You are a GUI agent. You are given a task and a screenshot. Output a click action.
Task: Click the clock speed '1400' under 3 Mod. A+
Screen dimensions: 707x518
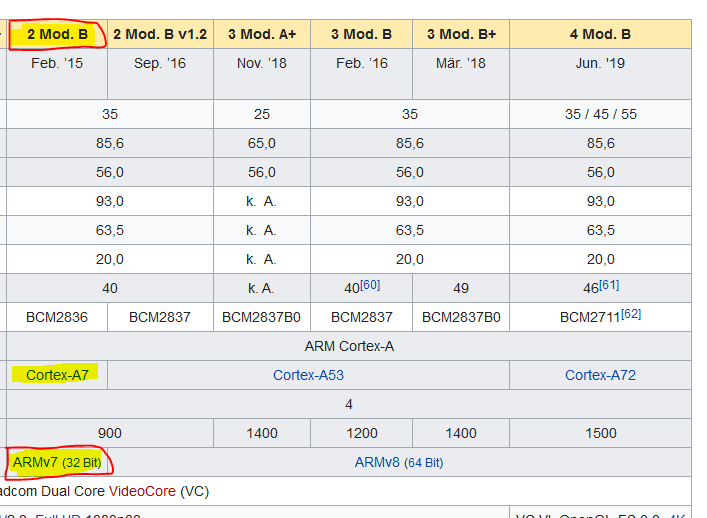[x=262, y=433]
